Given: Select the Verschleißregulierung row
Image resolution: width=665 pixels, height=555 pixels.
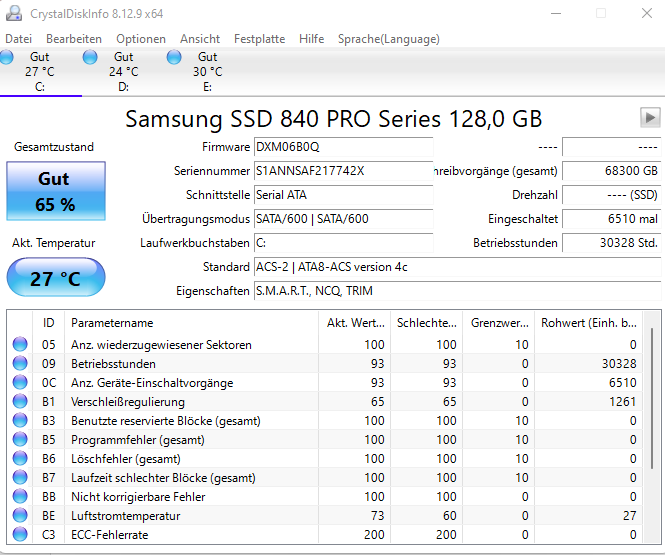Looking at the screenshot, I should (x=325, y=402).
